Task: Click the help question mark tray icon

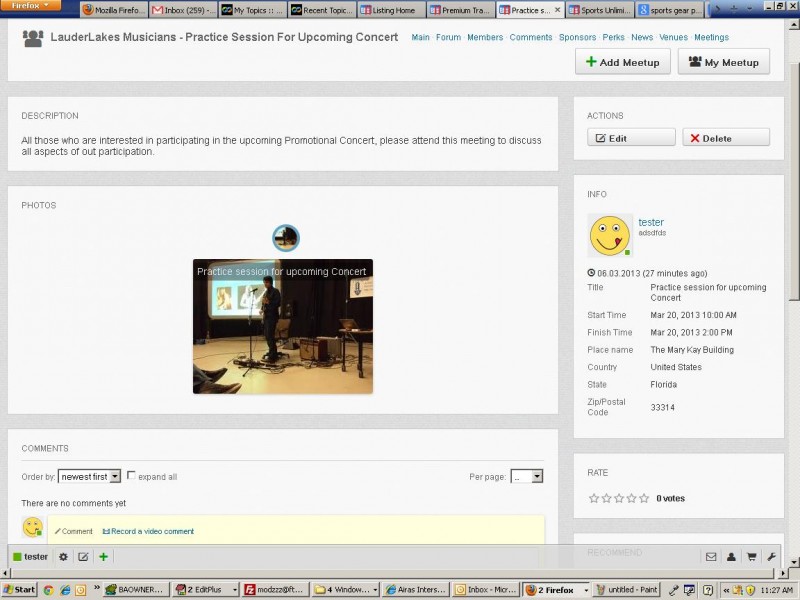Action: [x=708, y=590]
